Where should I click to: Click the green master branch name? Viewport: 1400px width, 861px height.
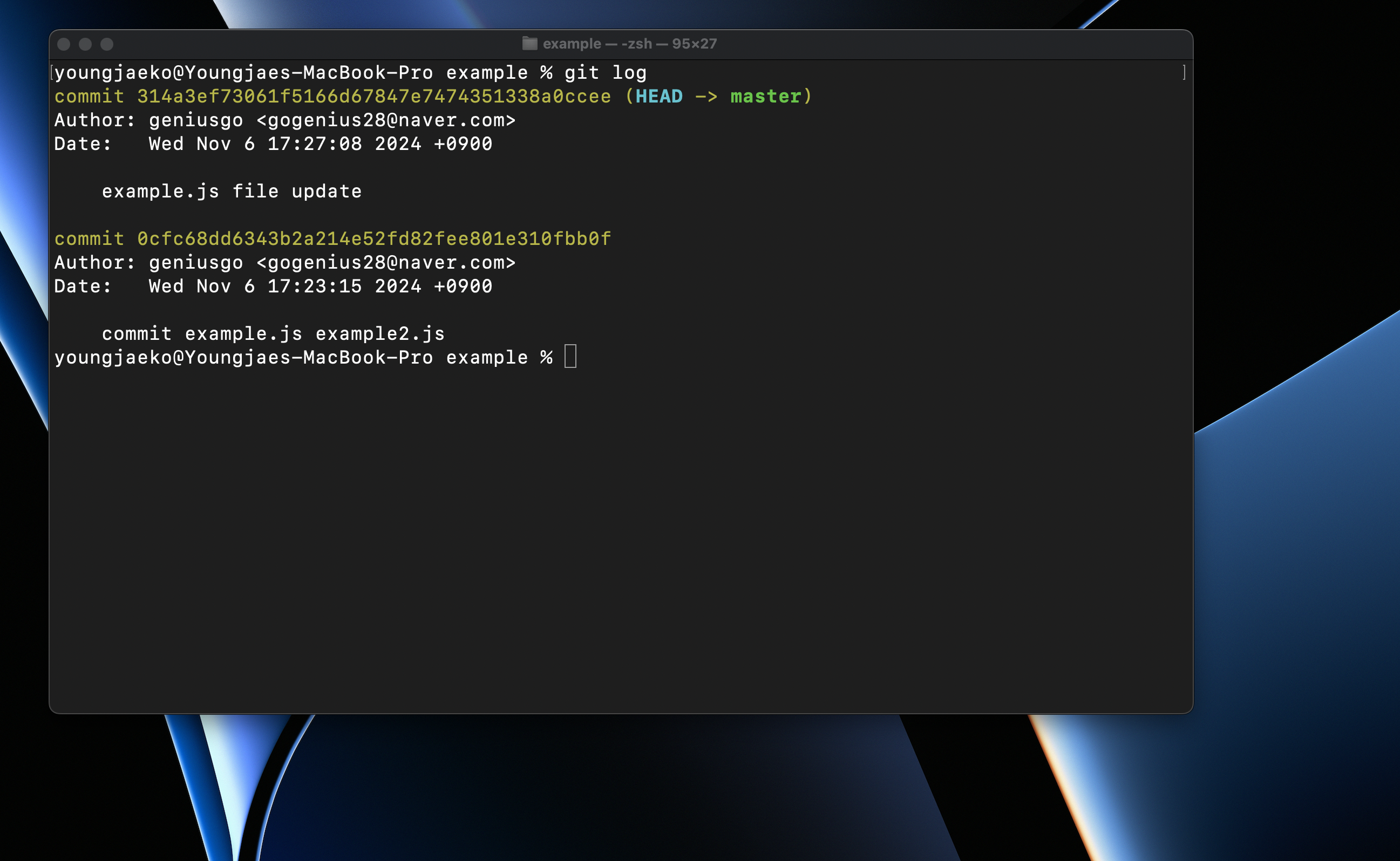point(765,97)
